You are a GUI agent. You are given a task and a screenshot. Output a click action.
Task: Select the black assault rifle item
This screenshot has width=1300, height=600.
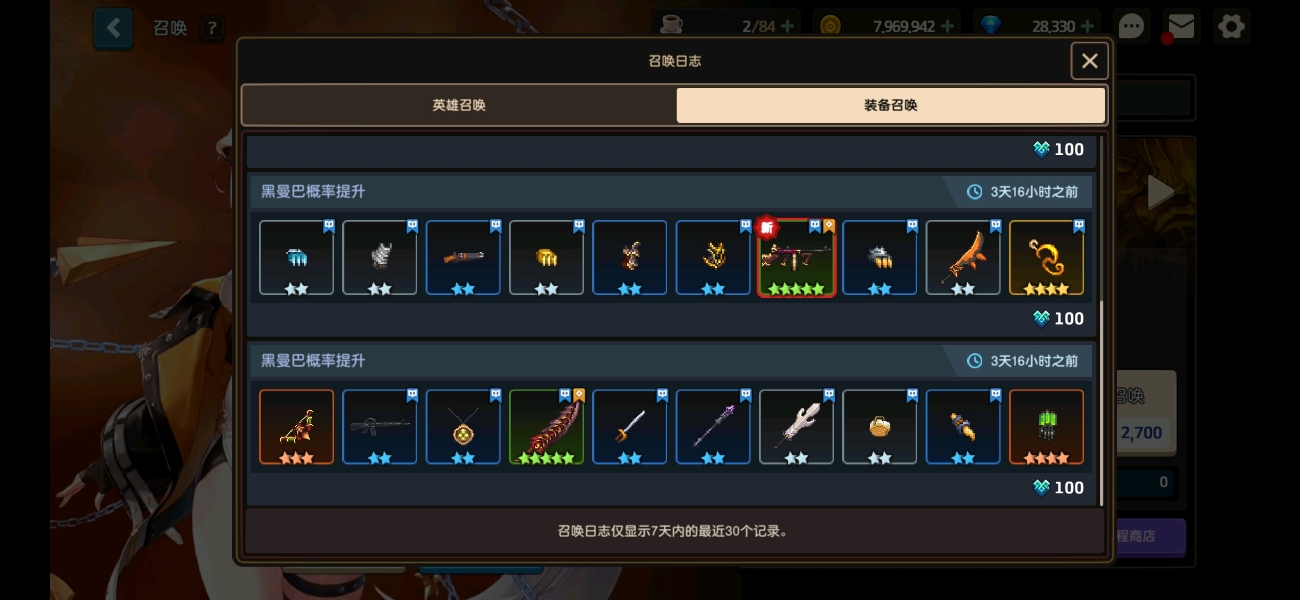pos(380,427)
